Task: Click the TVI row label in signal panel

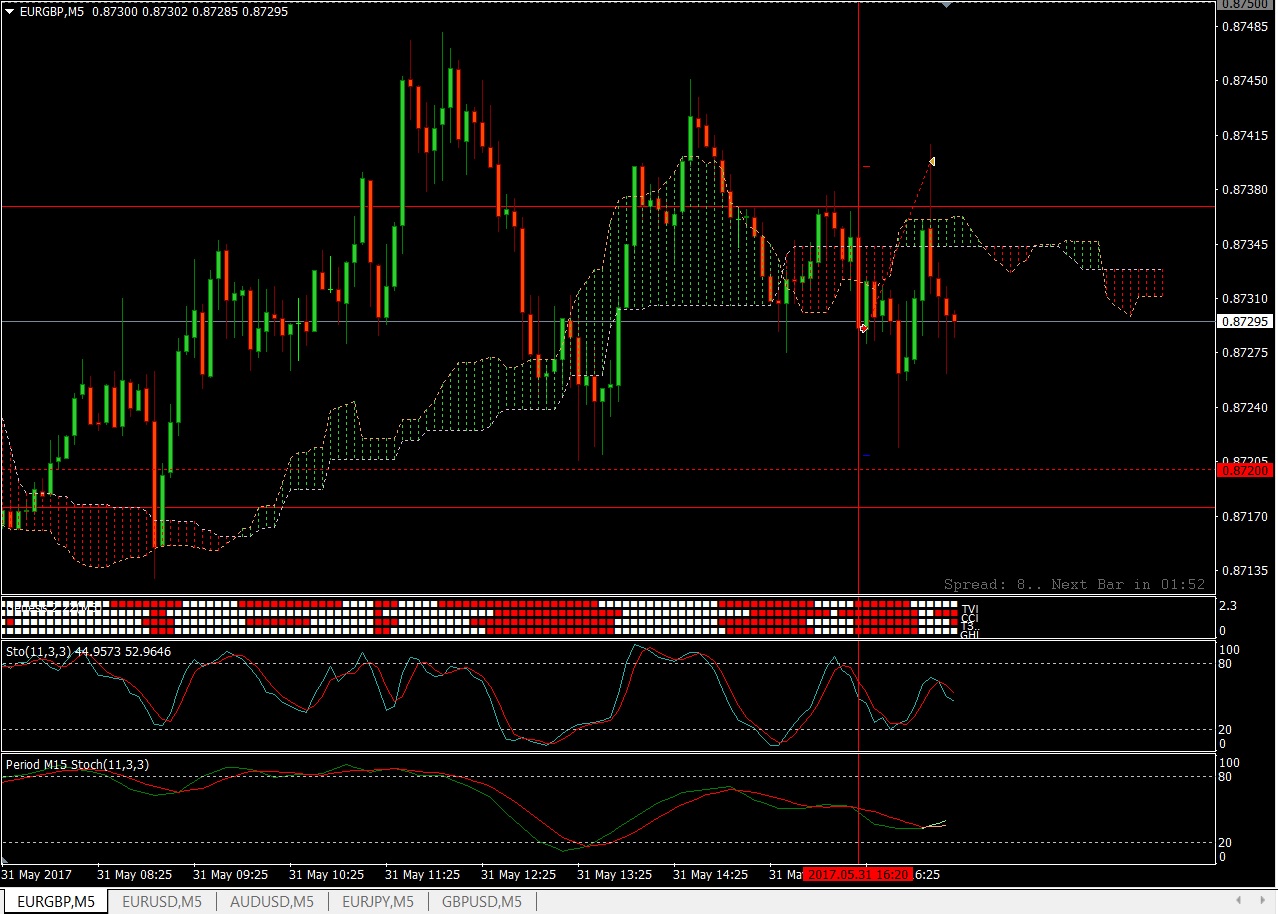Action: tap(969, 608)
